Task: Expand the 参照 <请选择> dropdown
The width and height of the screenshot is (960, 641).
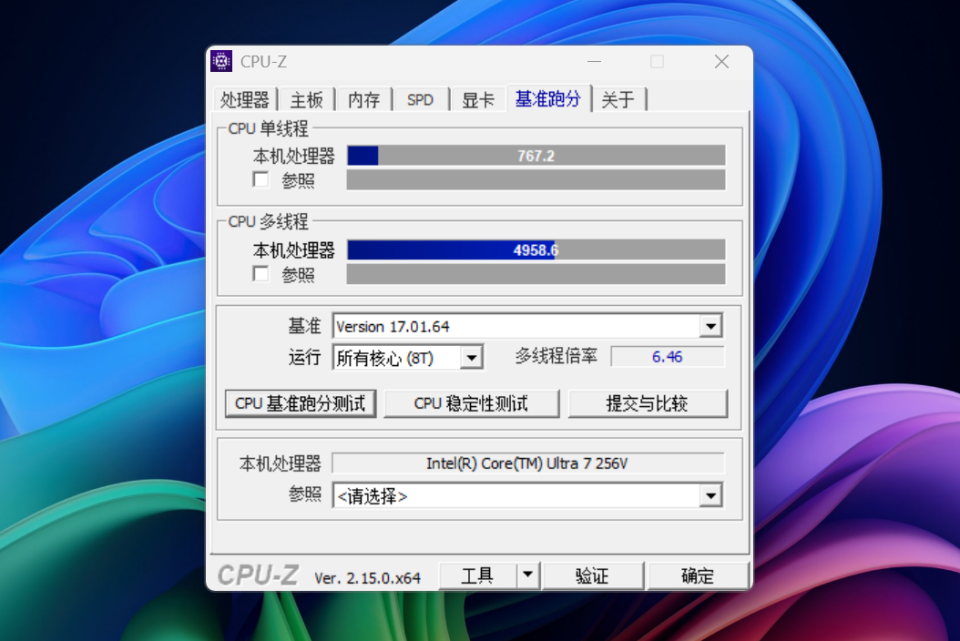Action: coord(710,495)
